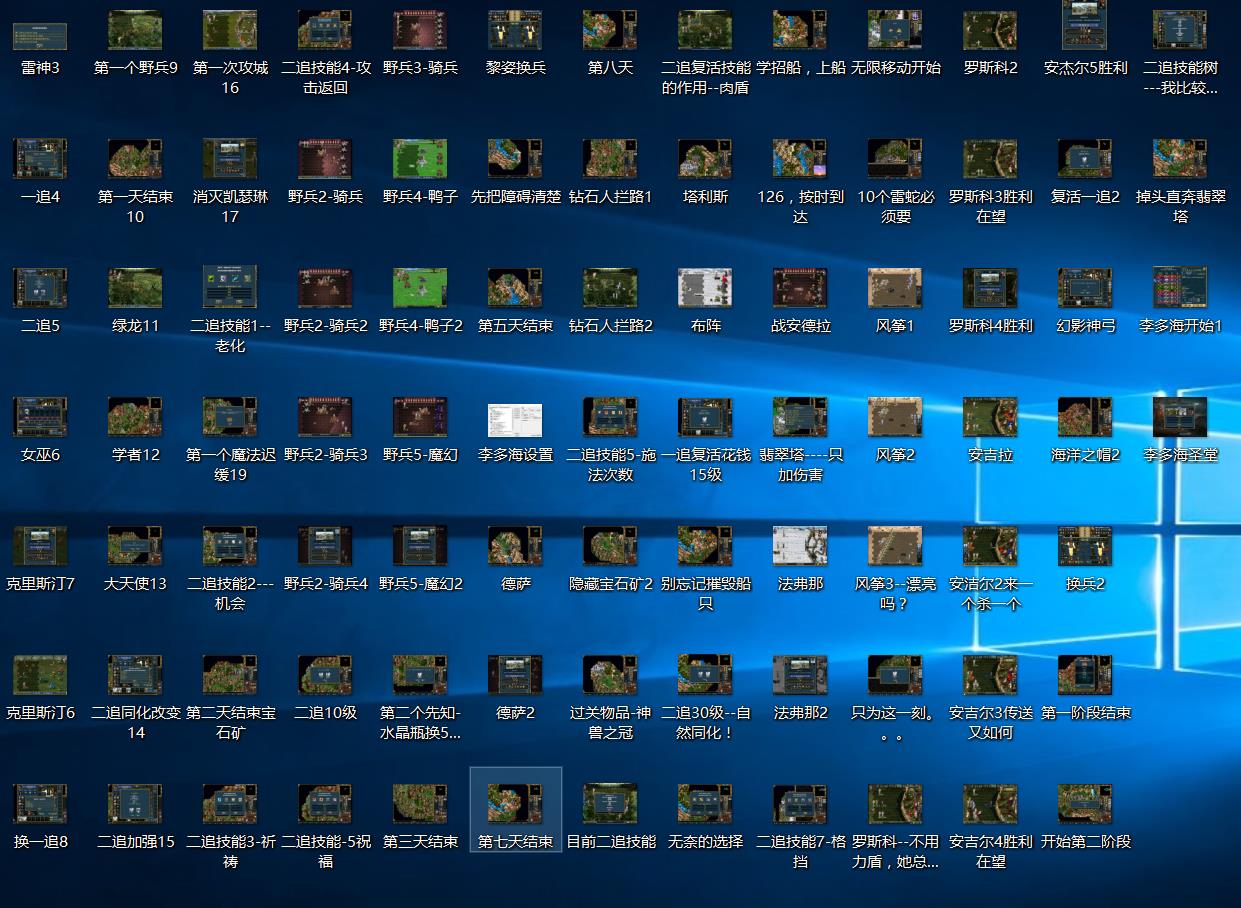Click the 二追10级 file icon
1241x908 pixels.
click(x=325, y=676)
